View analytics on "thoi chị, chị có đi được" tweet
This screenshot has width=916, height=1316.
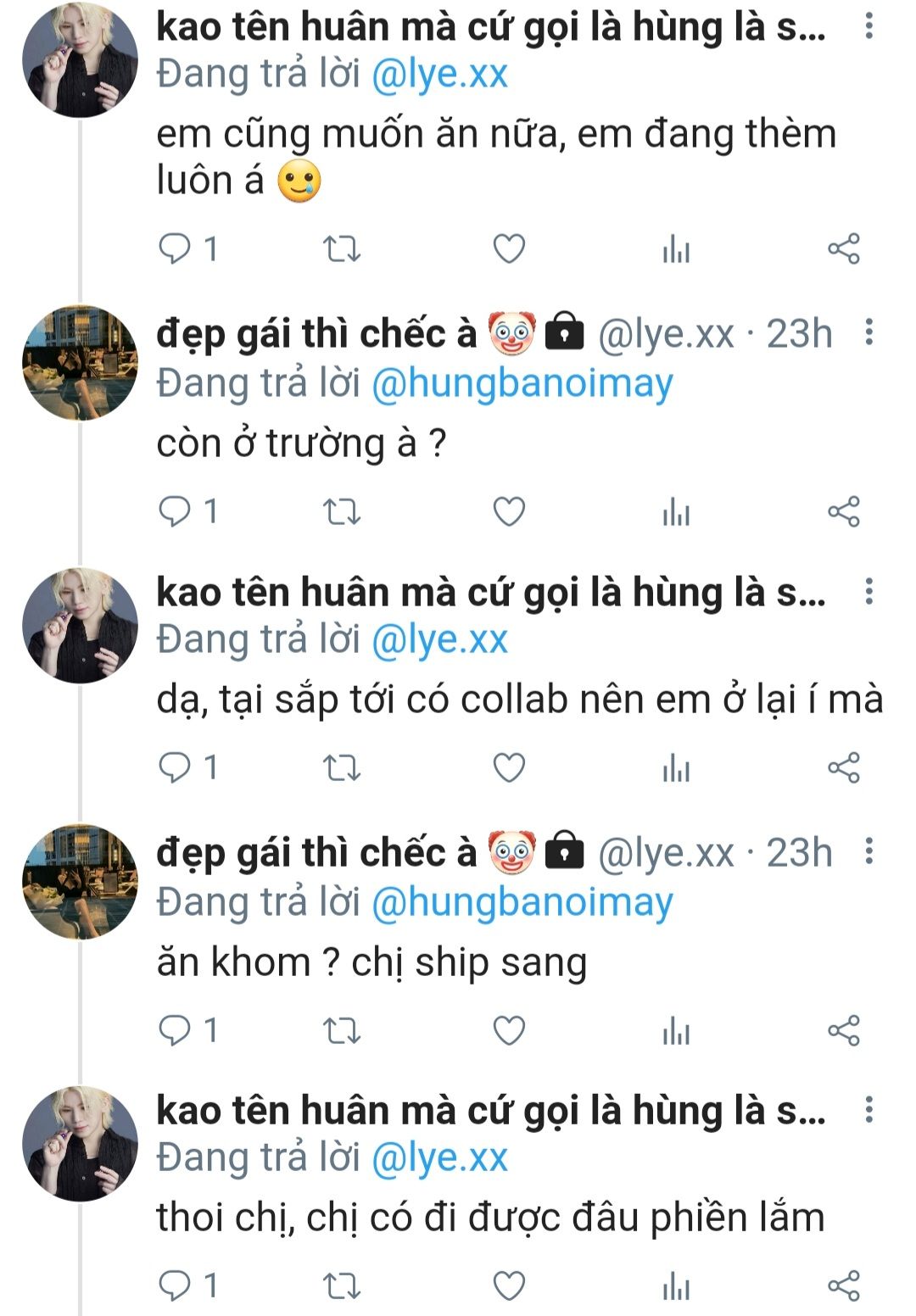coord(676,1285)
